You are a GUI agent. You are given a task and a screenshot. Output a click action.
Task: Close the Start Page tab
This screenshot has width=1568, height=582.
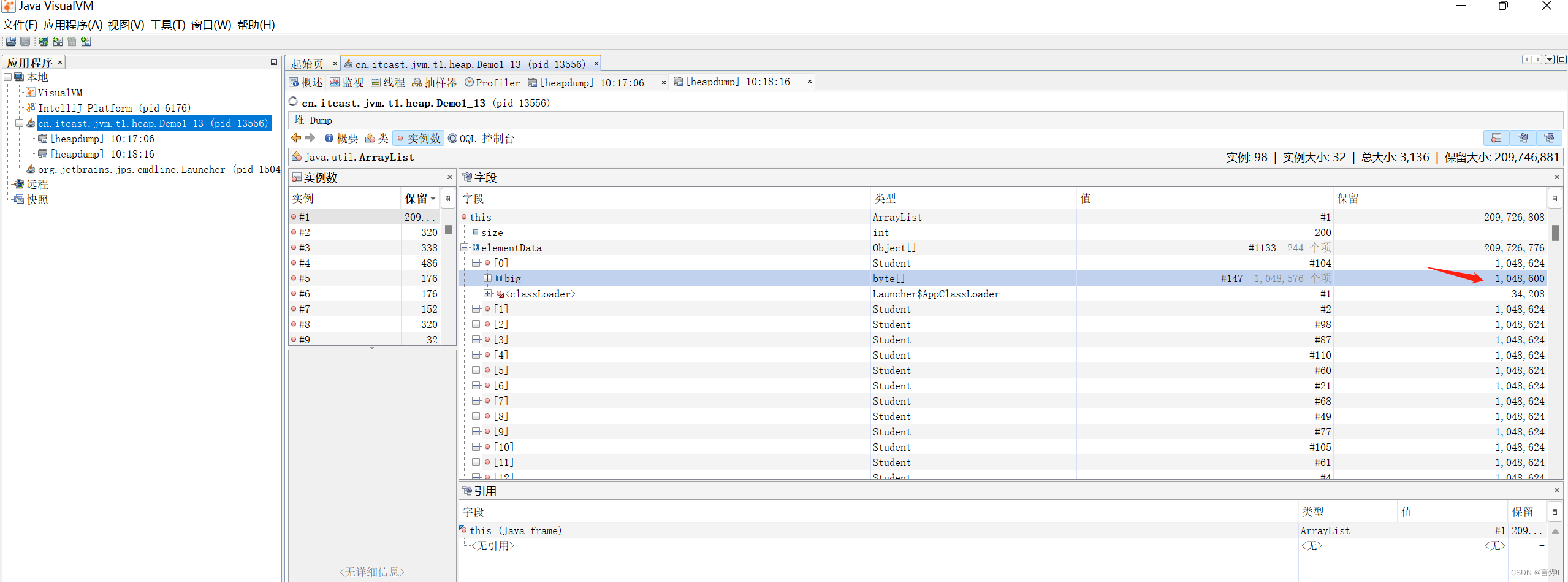tap(335, 64)
